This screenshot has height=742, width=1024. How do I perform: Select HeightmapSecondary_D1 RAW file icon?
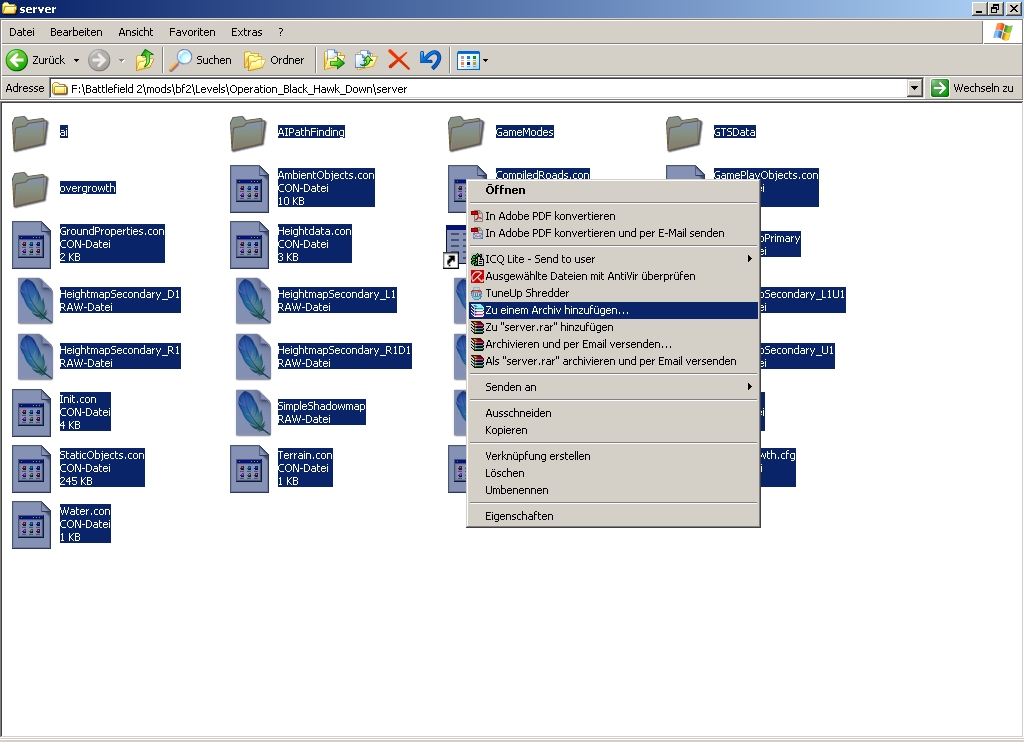pos(35,301)
